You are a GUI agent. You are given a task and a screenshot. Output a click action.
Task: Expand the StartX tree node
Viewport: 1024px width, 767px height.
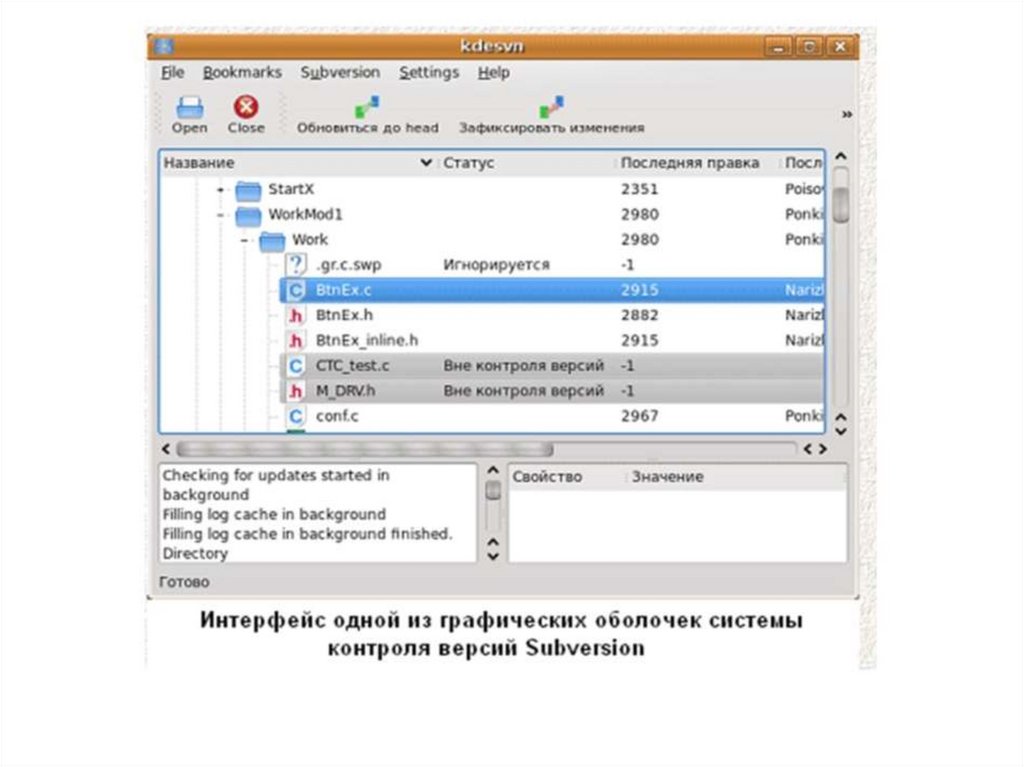coord(221,190)
